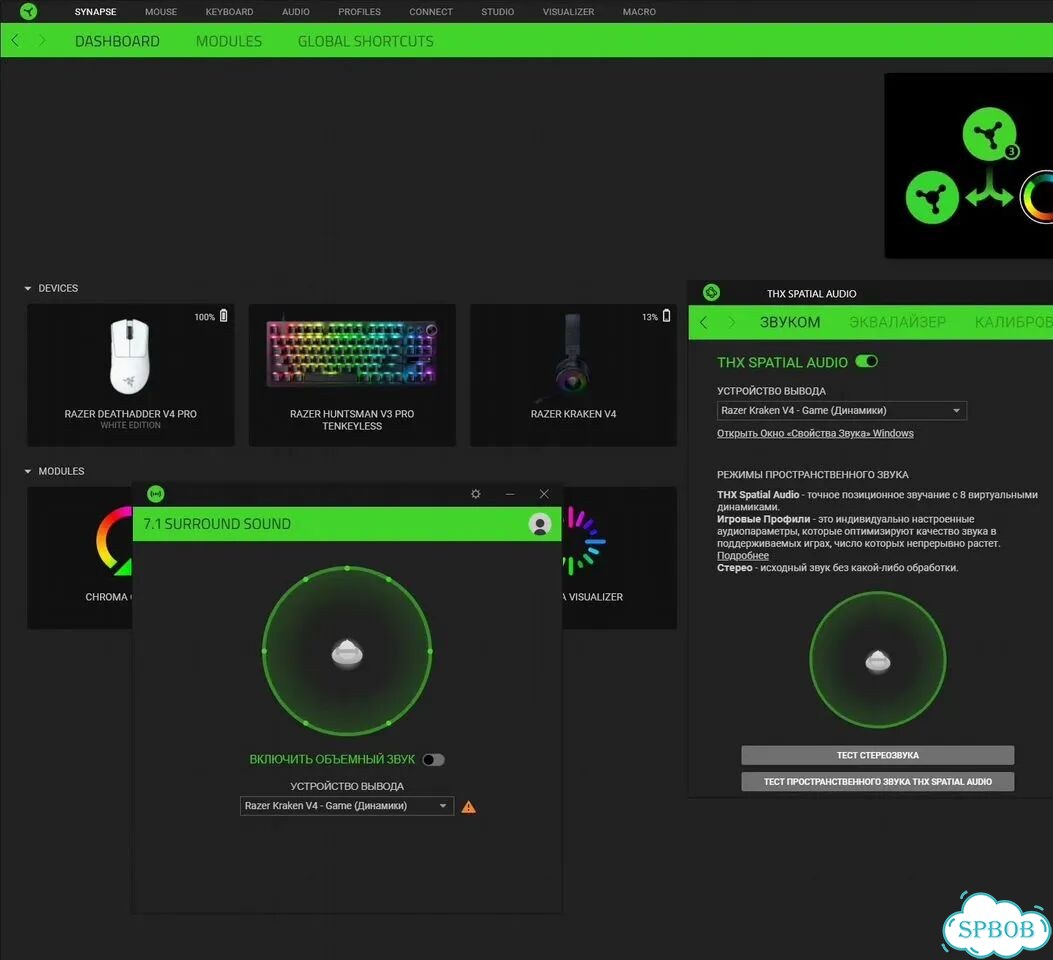Go back using Synapse back arrow
Image resolution: width=1053 pixels, height=960 pixels.
pyautogui.click(x=15, y=40)
